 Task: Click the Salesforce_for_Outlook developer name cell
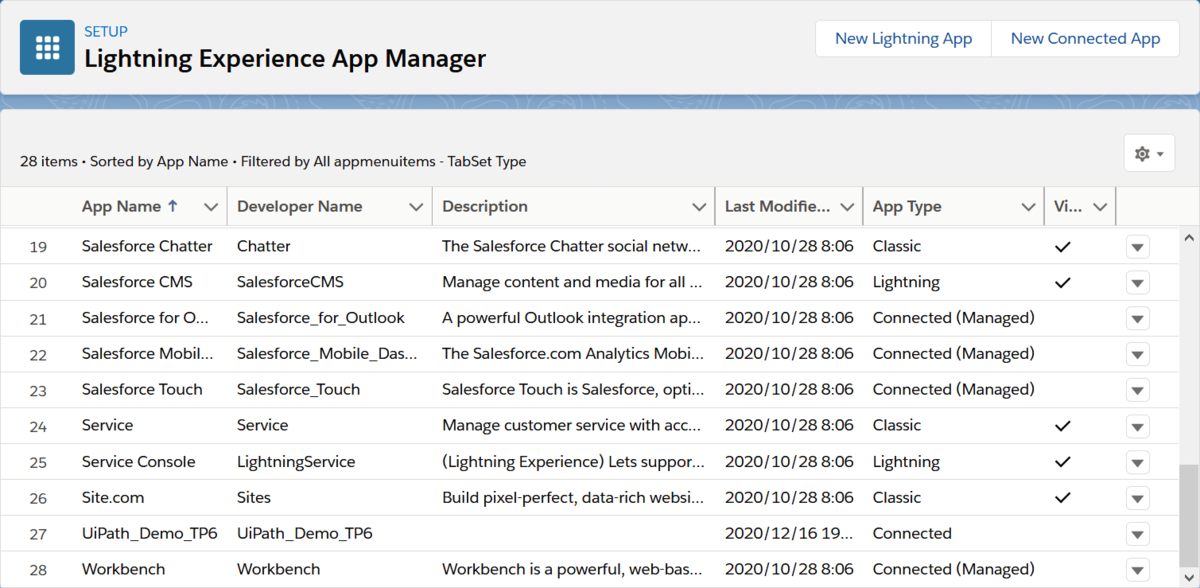[321, 318]
